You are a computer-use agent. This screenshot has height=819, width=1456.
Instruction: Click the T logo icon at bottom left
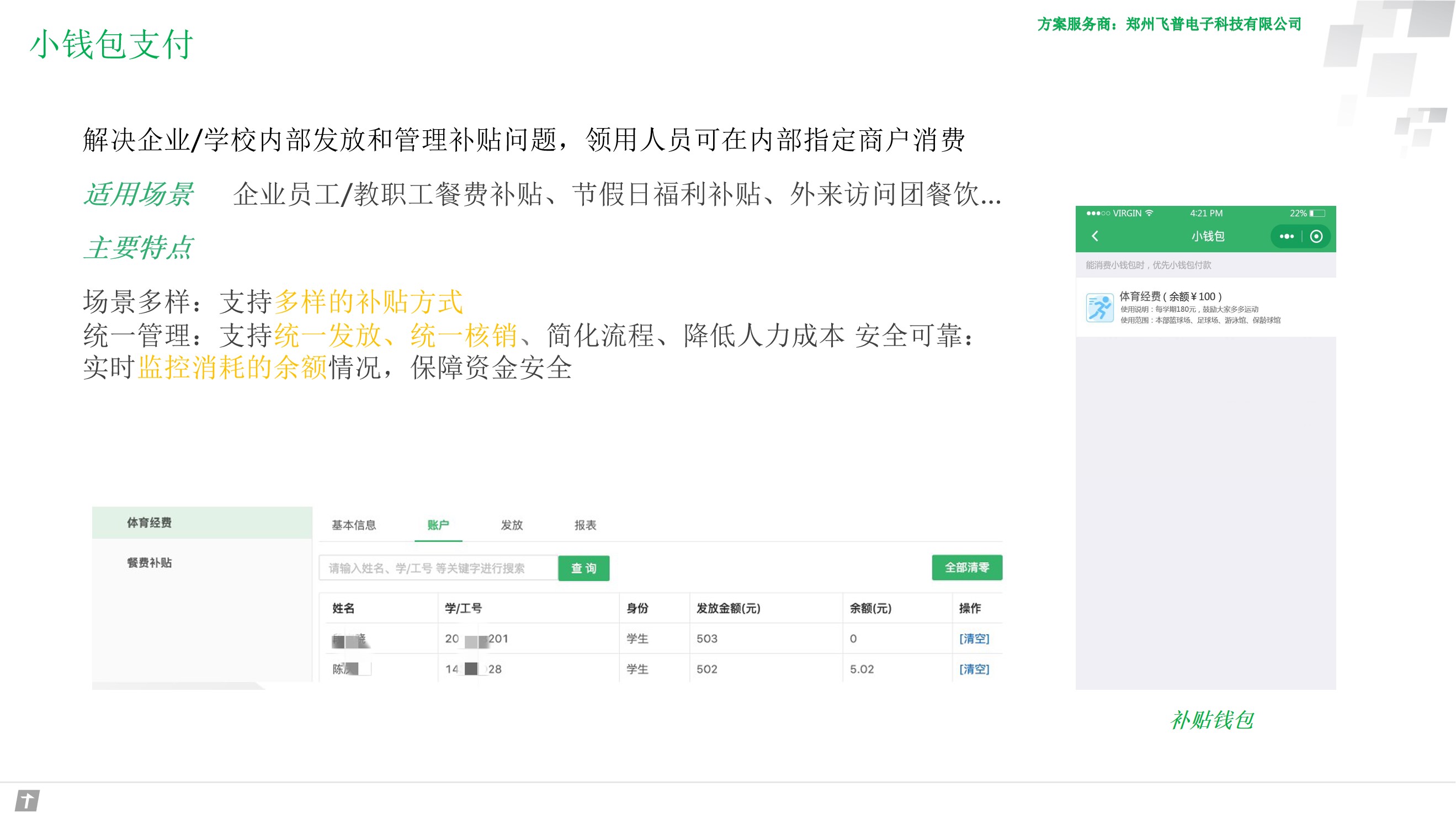click(27, 800)
